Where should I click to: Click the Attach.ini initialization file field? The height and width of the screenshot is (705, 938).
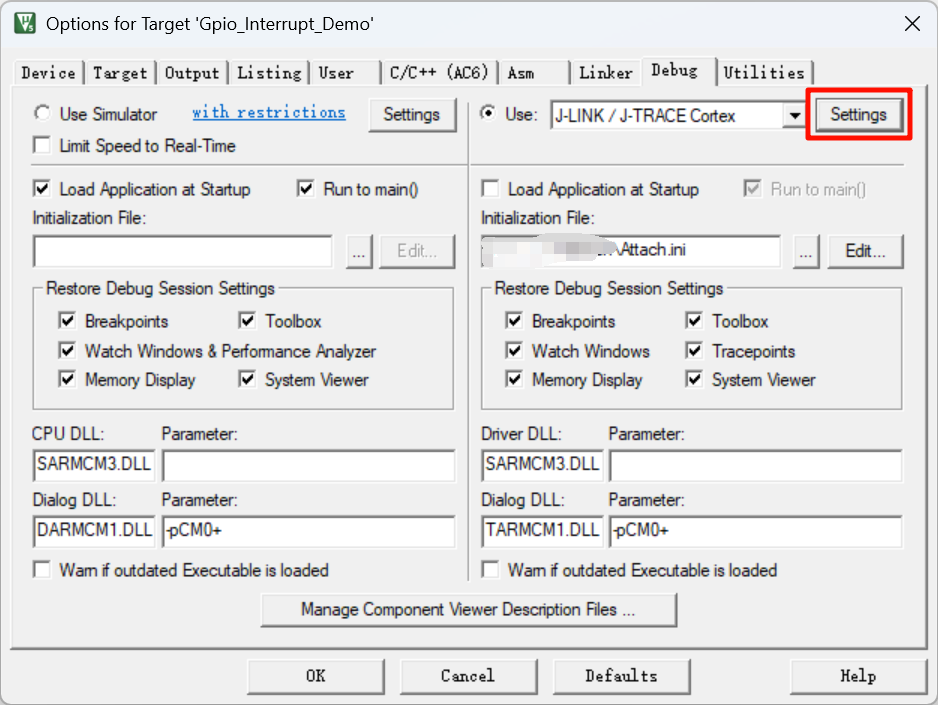(x=631, y=251)
